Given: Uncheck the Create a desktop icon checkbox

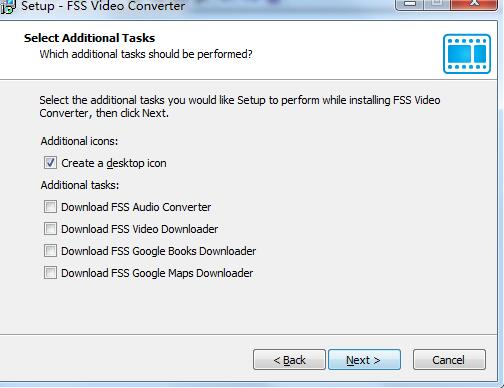Looking at the screenshot, I should pos(50,163).
